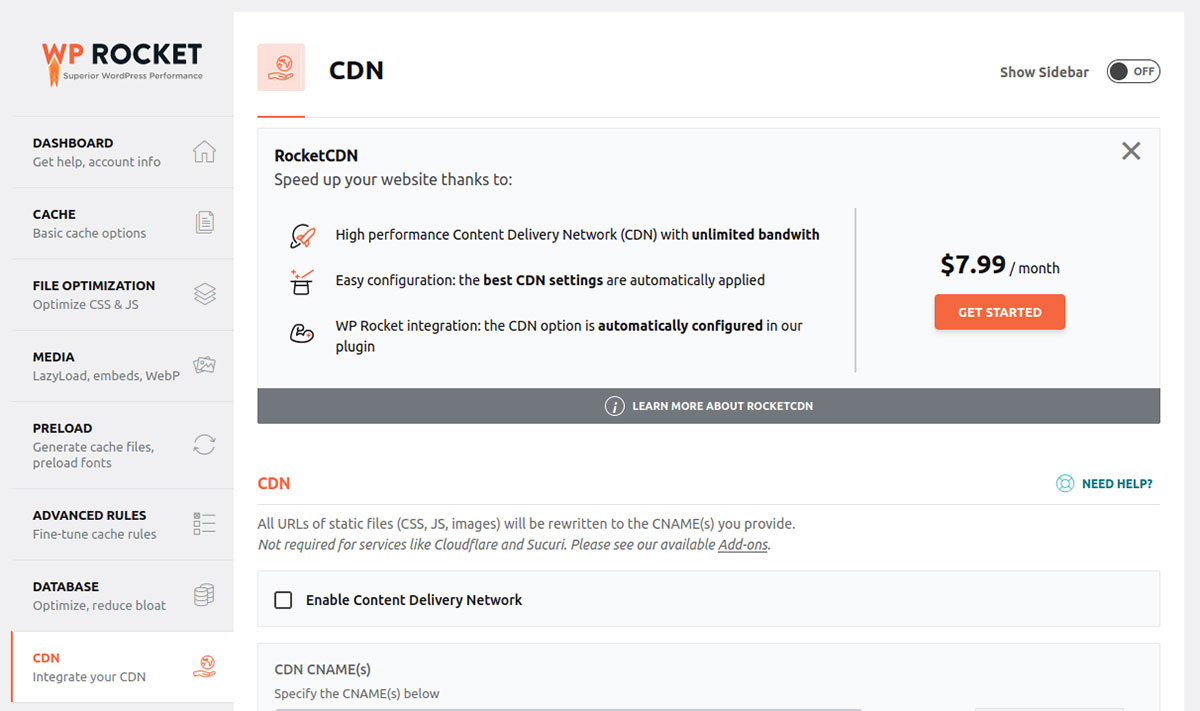Image resolution: width=1200 pixels, height=711 pixels.
Task: Click the Dashboard home icon
Action: click(204, 152)
